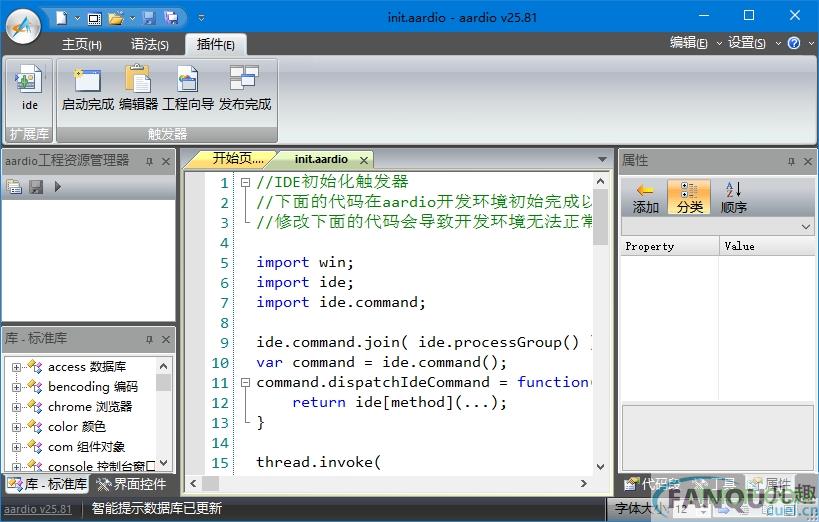Click the aardio v25.81 status bar link
Screen dimensions: 819x522
tap(38, 509)
